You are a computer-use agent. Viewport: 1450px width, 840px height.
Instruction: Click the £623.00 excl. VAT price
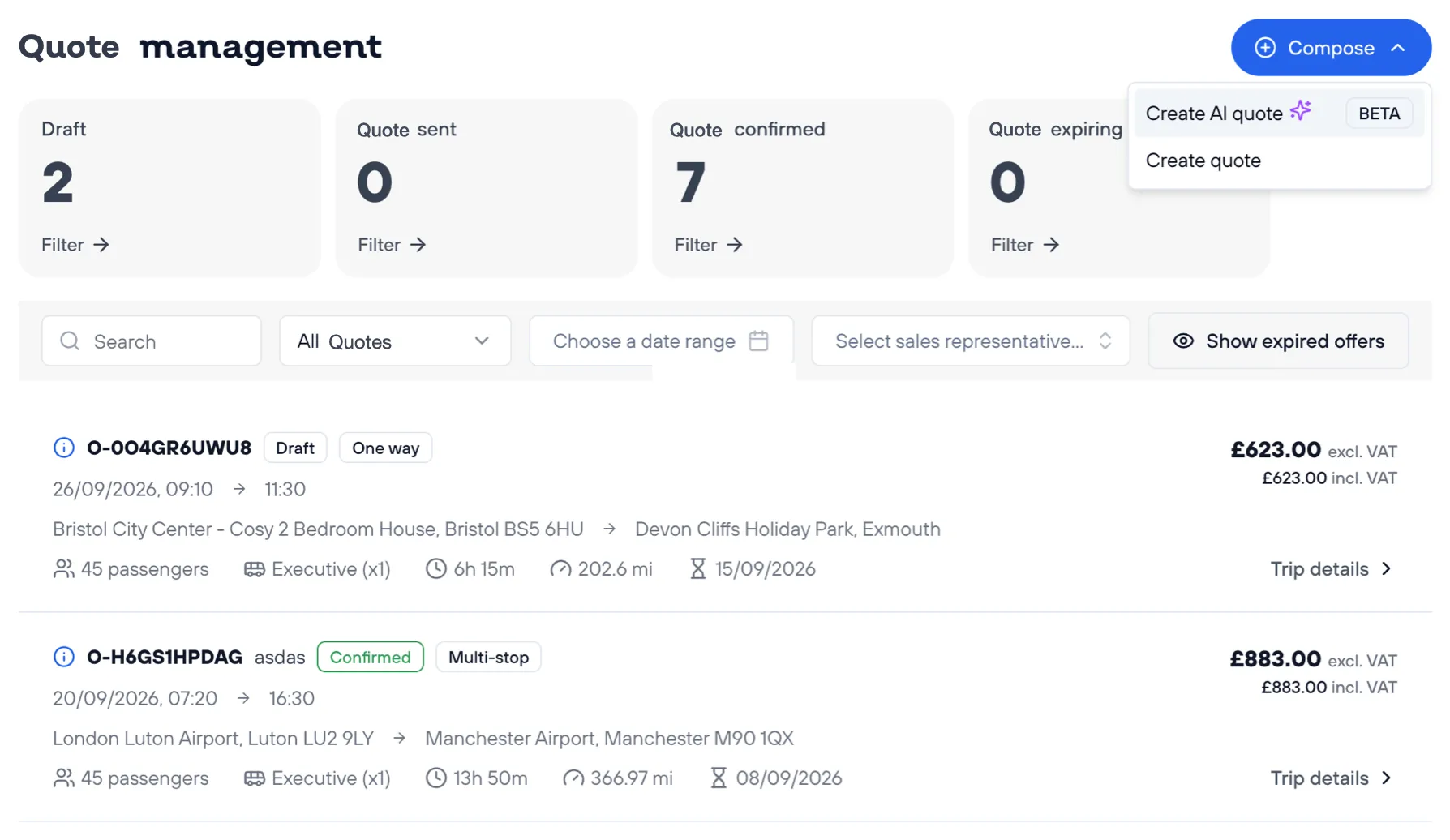pos(1314,450)
